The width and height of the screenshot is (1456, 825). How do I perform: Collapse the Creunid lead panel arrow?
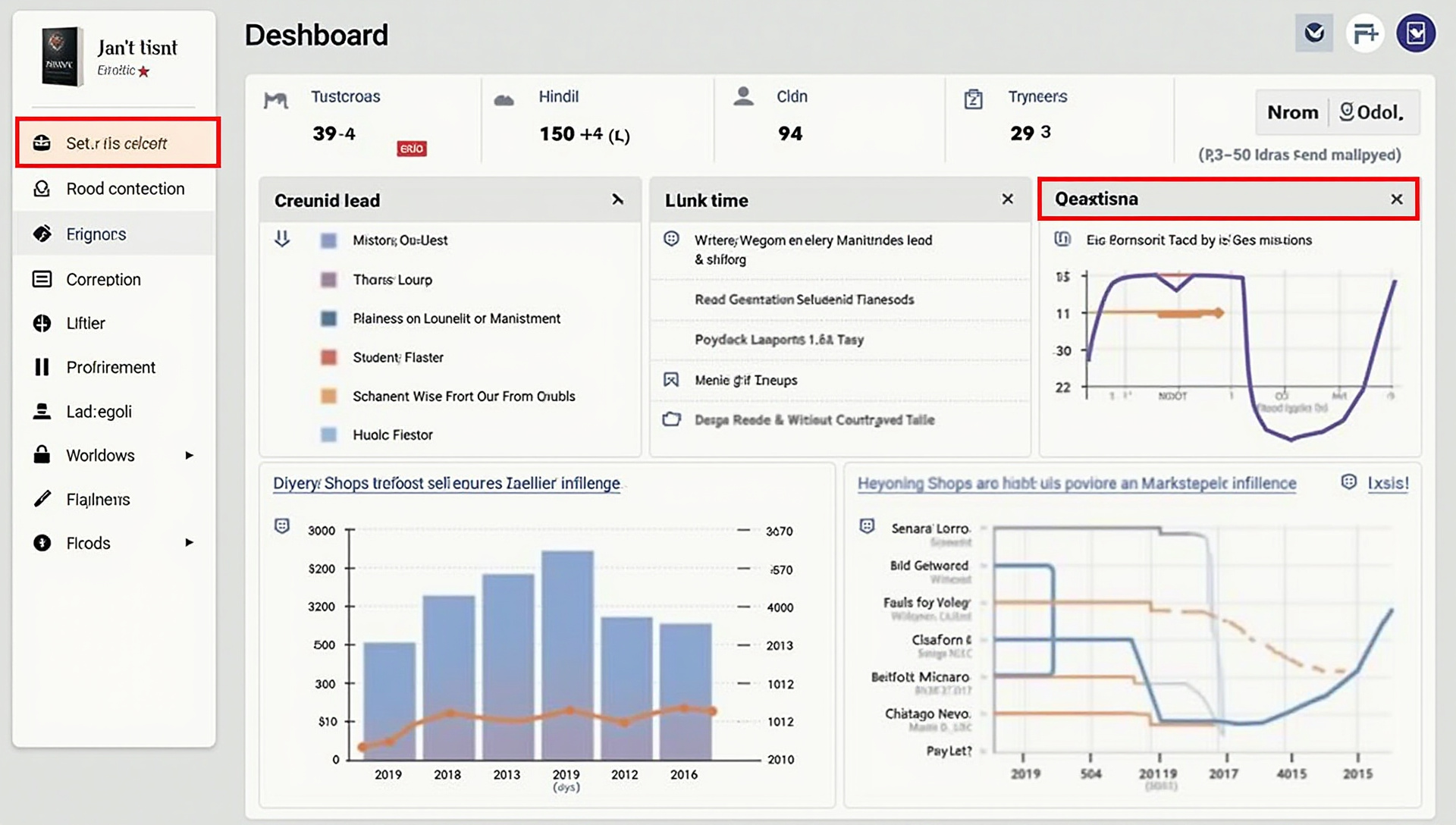pyautogui.click(x=617, y=199)
